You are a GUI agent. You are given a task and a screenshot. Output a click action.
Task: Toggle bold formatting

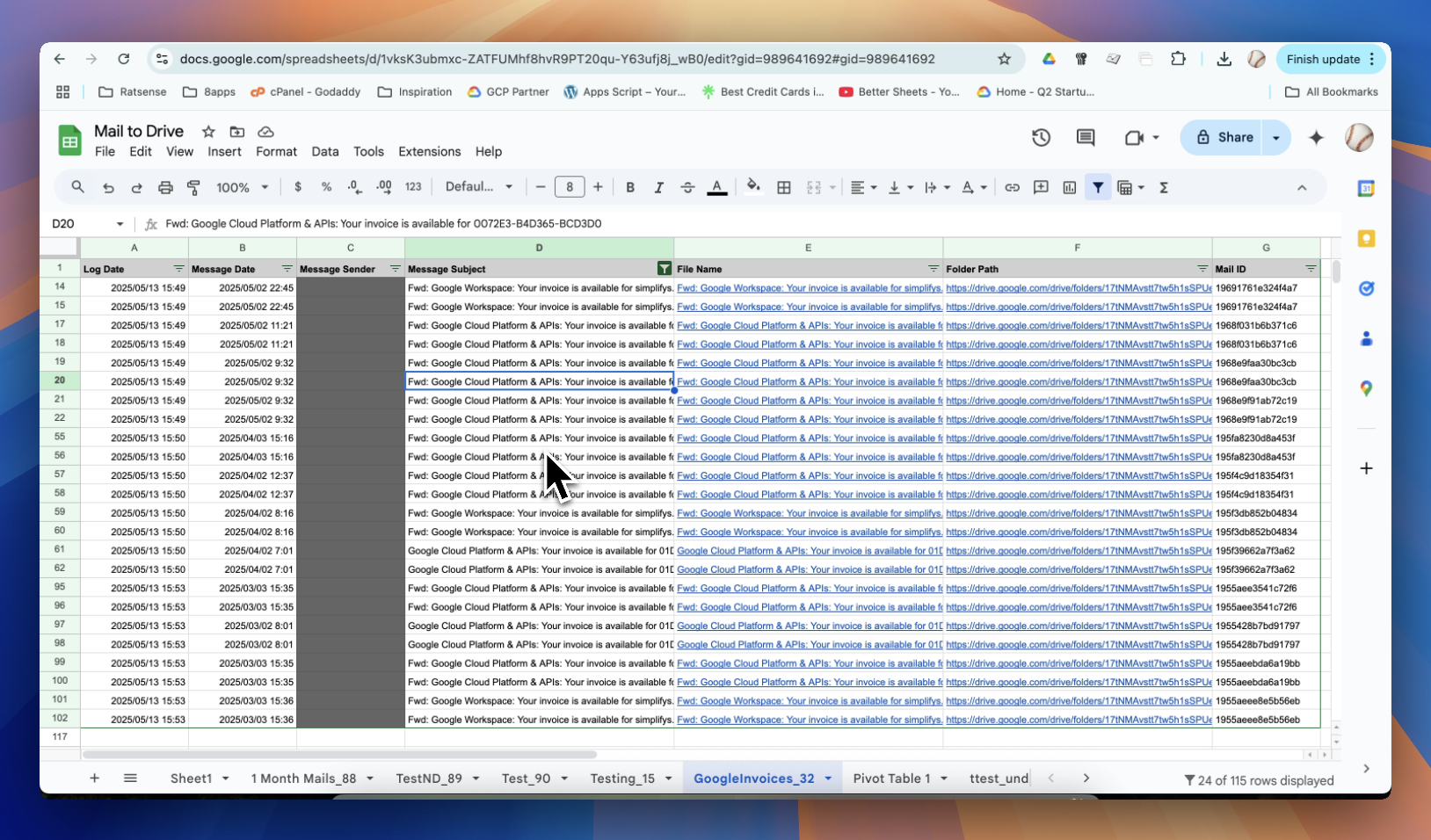[x=630, y=187]
